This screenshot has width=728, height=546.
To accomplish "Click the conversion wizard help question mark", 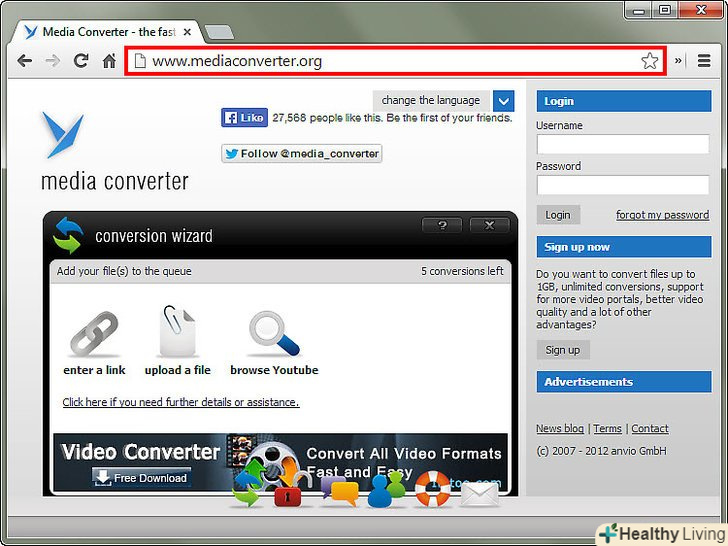I will (442, 225).
